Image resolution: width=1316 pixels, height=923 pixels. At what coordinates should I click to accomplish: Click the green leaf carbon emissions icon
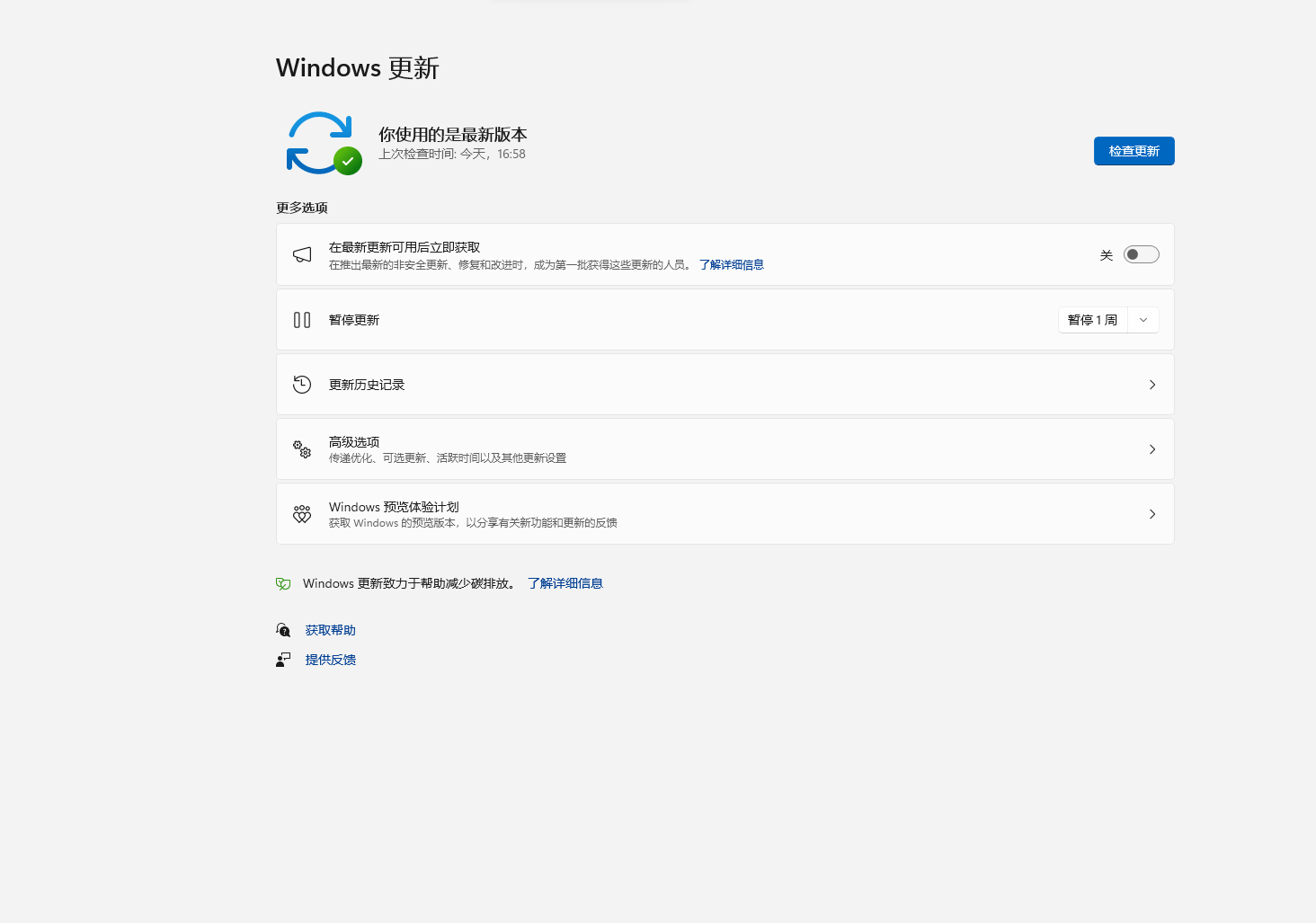283,584
